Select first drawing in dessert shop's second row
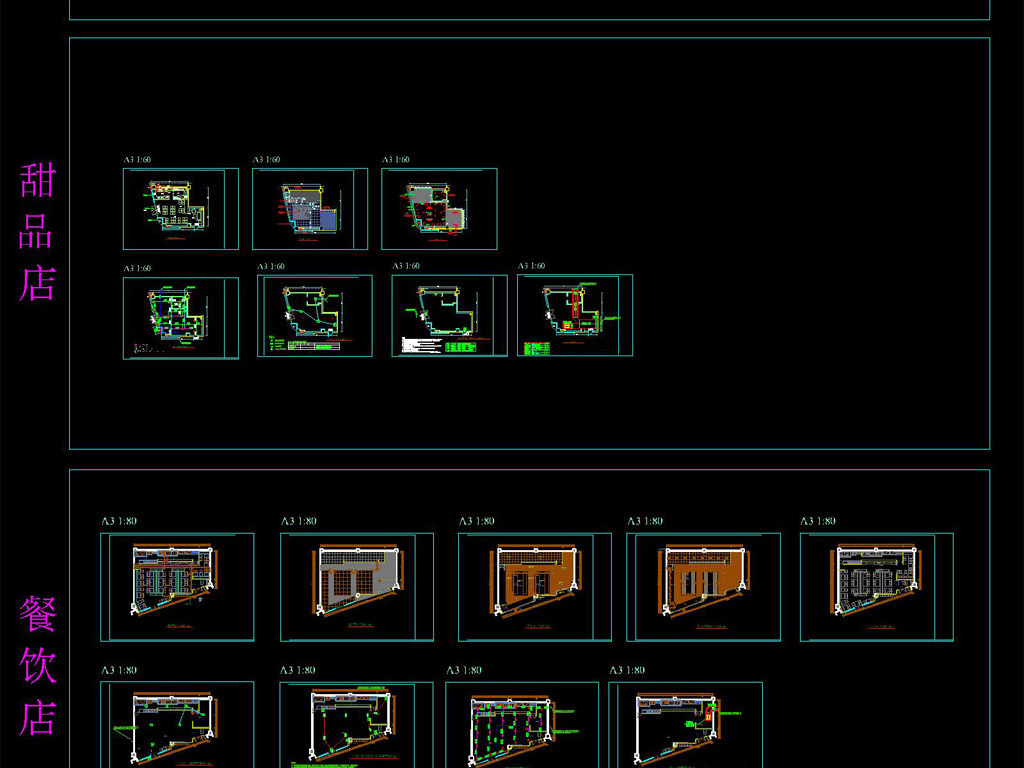This screenshot has width=1024, height=768. 180,317
